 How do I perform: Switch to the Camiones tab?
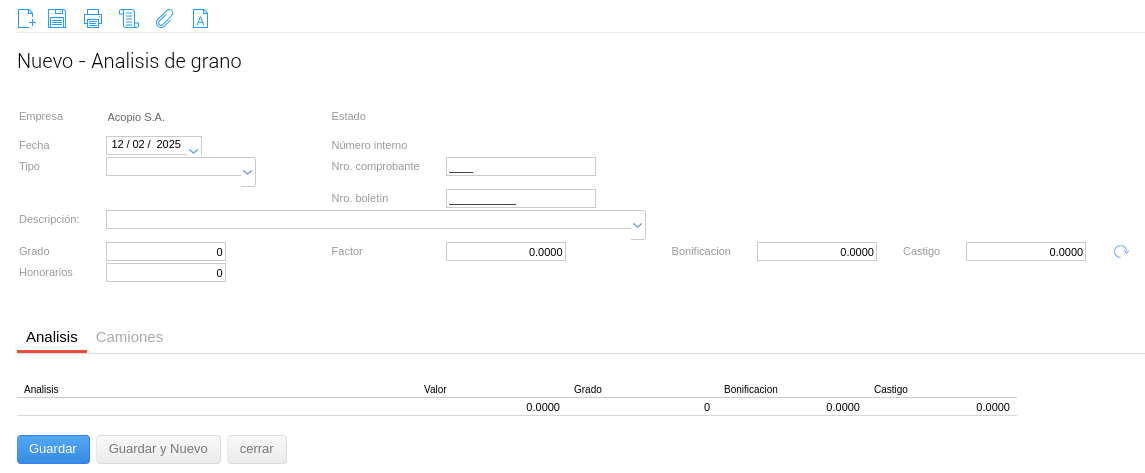click(129, 337)
